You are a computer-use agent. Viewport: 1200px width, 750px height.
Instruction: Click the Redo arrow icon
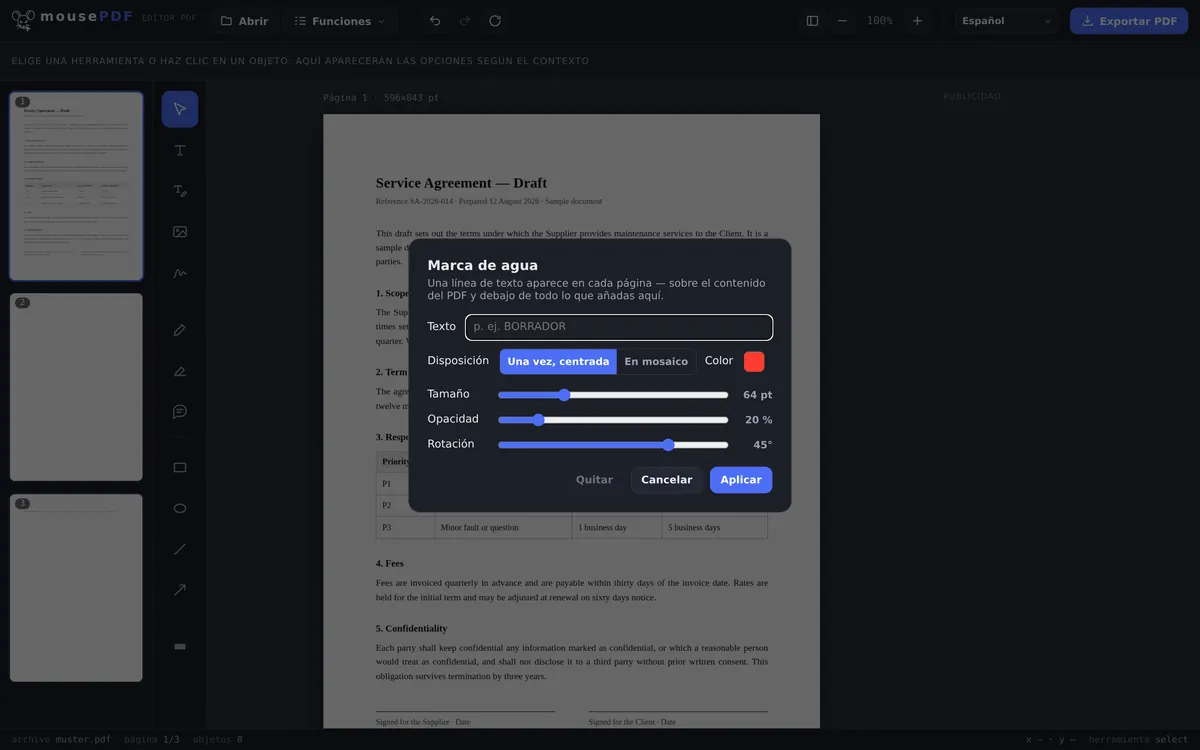click(x=465, y=21)
